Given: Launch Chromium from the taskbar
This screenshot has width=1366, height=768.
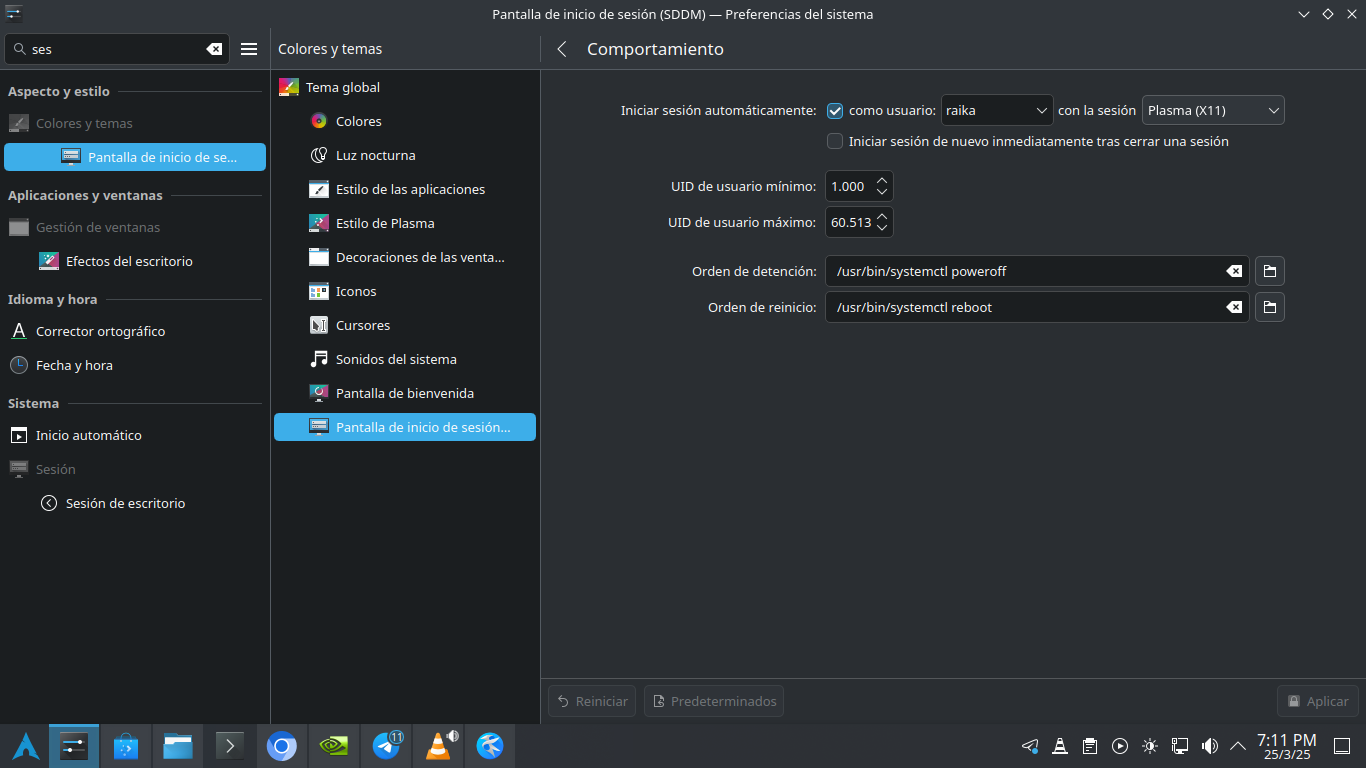Looking at the screenshot, I should [282, 746].
